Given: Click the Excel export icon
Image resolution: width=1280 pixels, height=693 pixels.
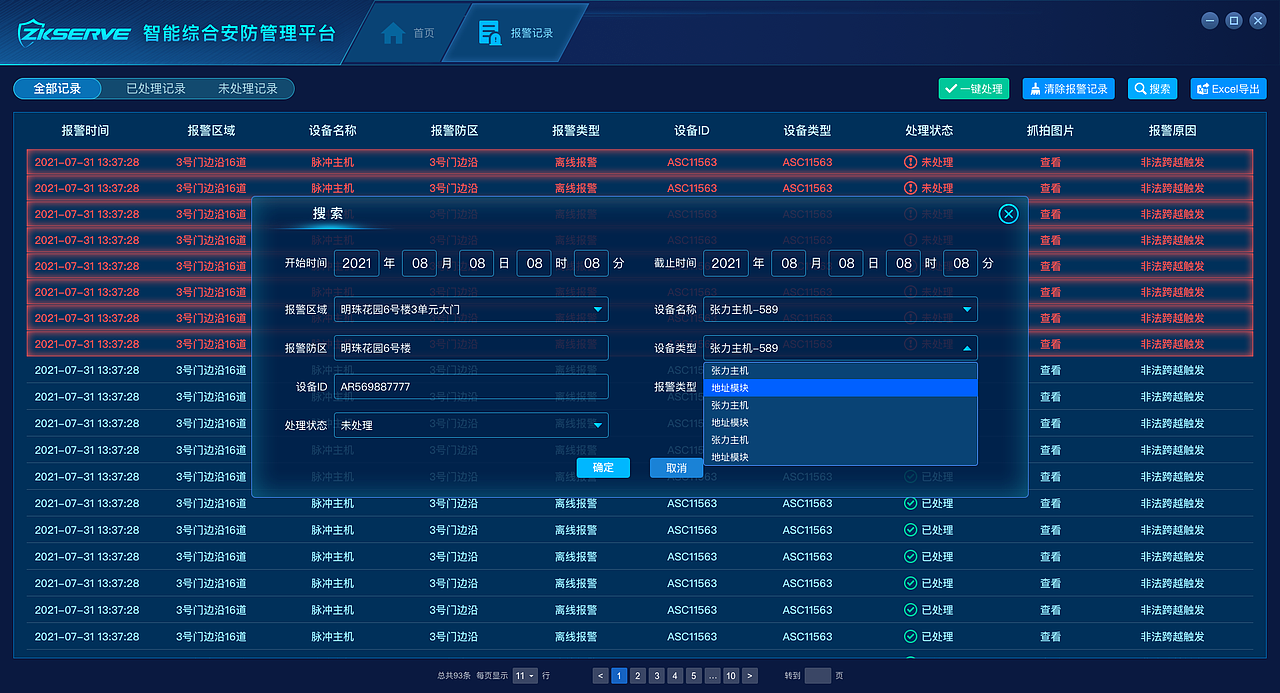Looking at the screenshot, I should [1201, 88].
